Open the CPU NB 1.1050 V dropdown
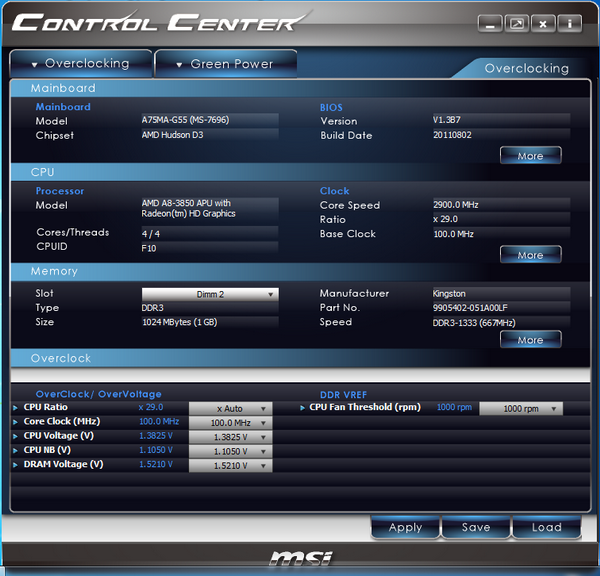 (230, 451)
